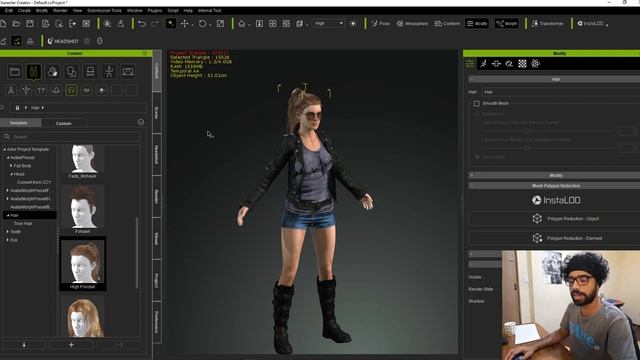Select the Stage category icon in Content

click(128, 72)
